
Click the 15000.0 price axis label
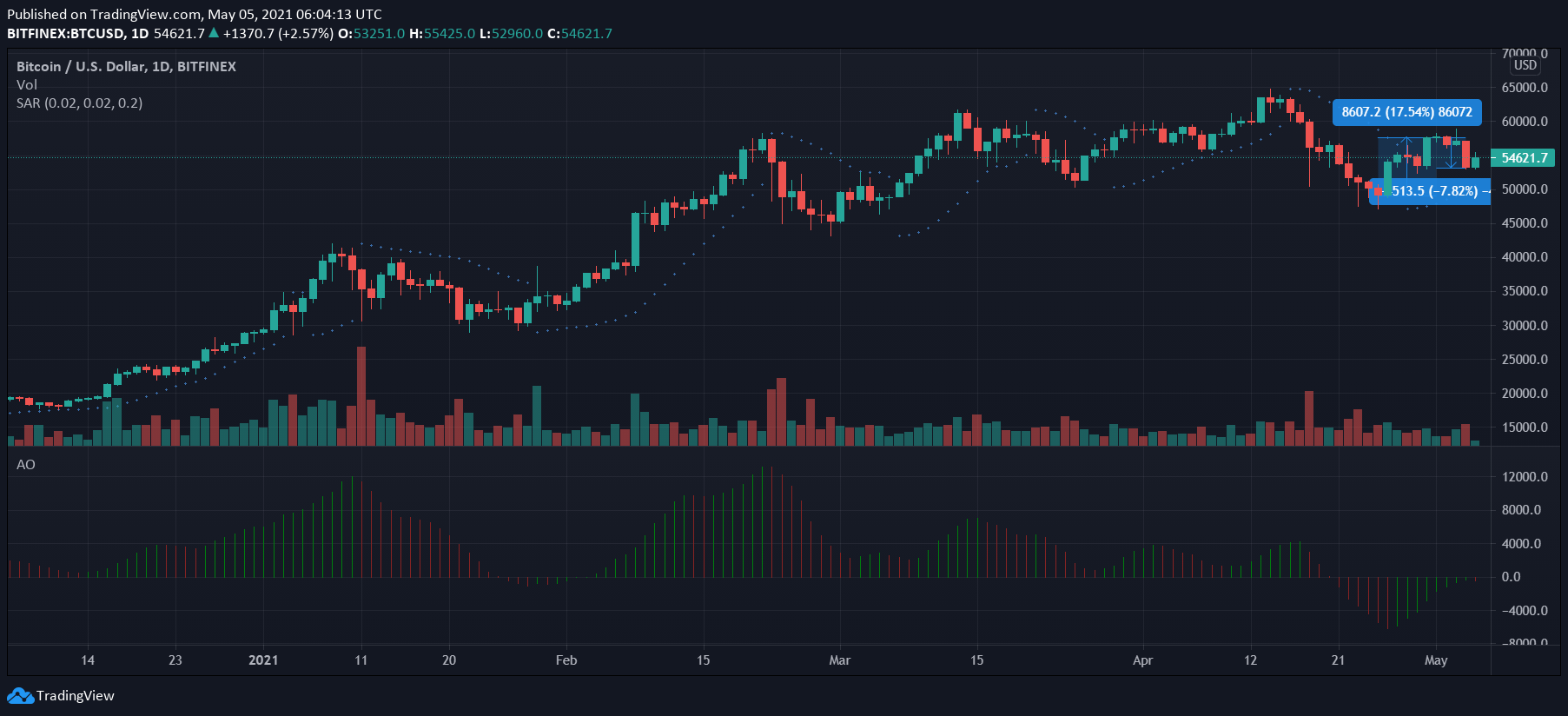point(1525,428)
